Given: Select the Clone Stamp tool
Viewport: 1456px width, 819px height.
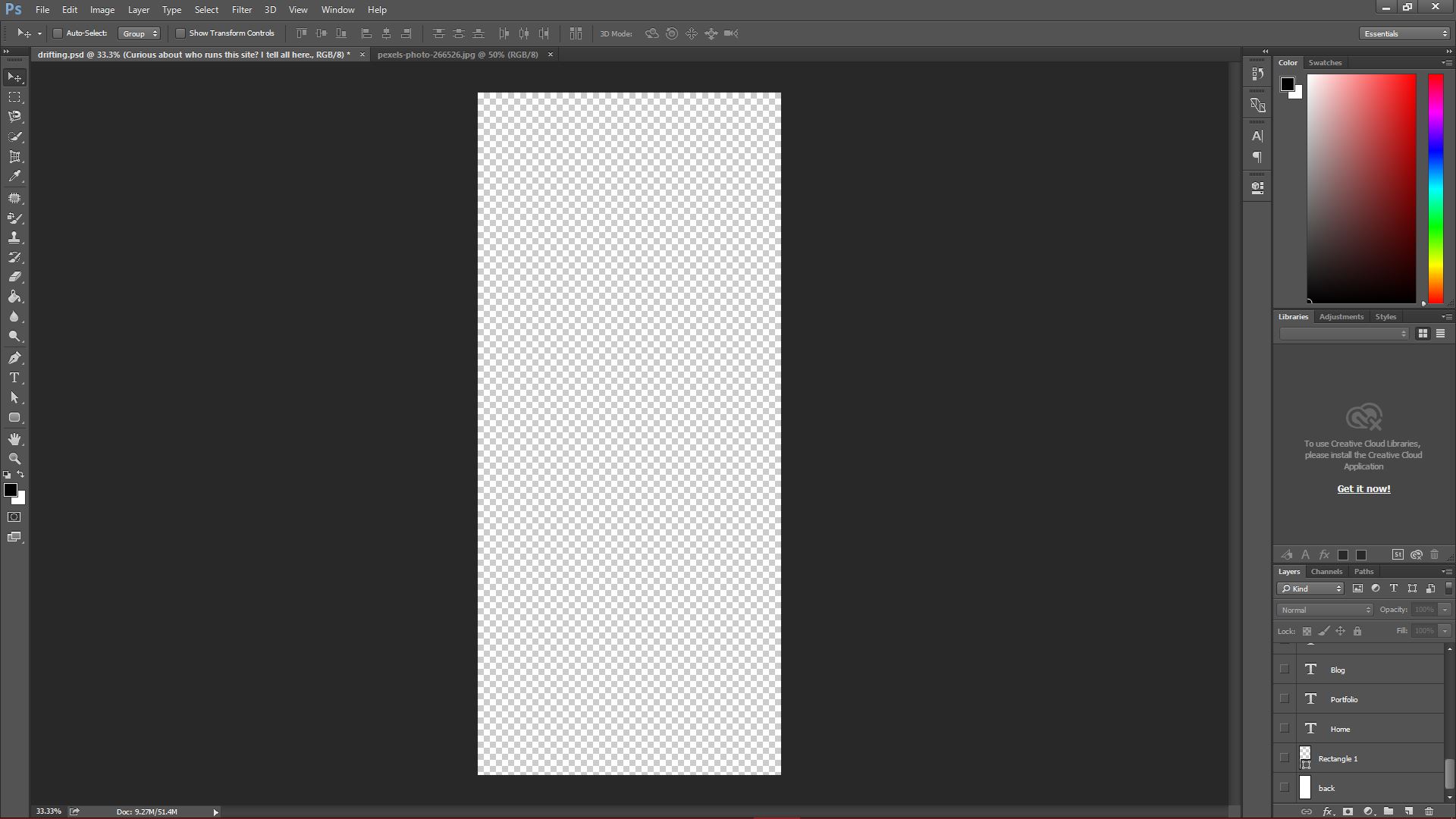Looking at the screenshot, I should point(14,237).
